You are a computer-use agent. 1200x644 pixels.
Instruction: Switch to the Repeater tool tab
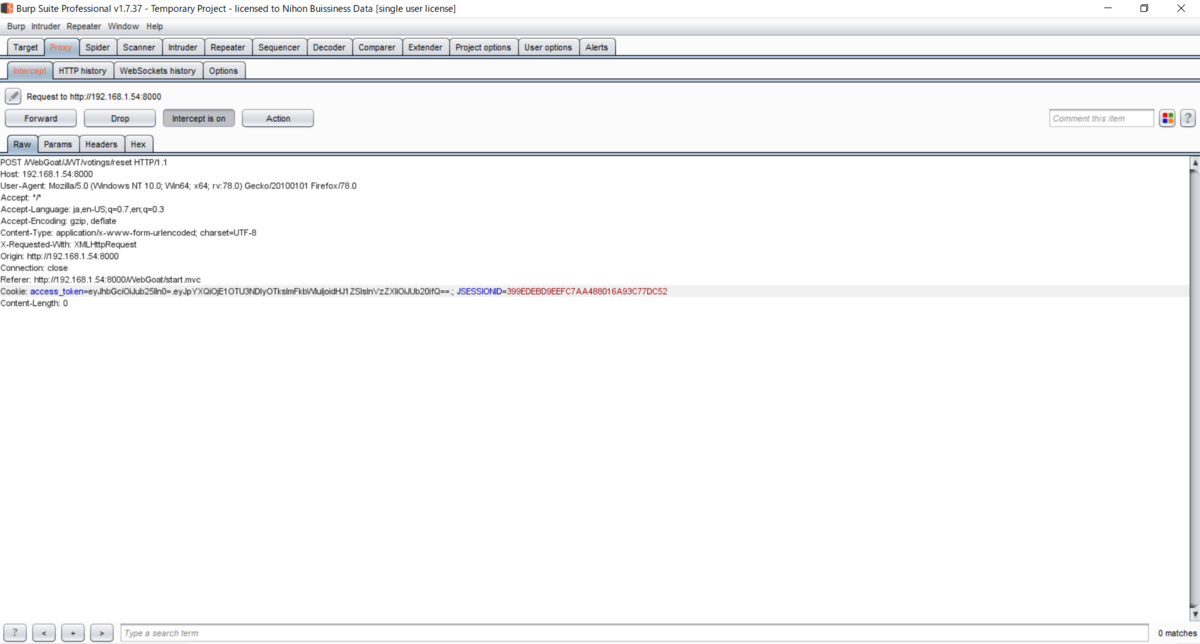228,47
